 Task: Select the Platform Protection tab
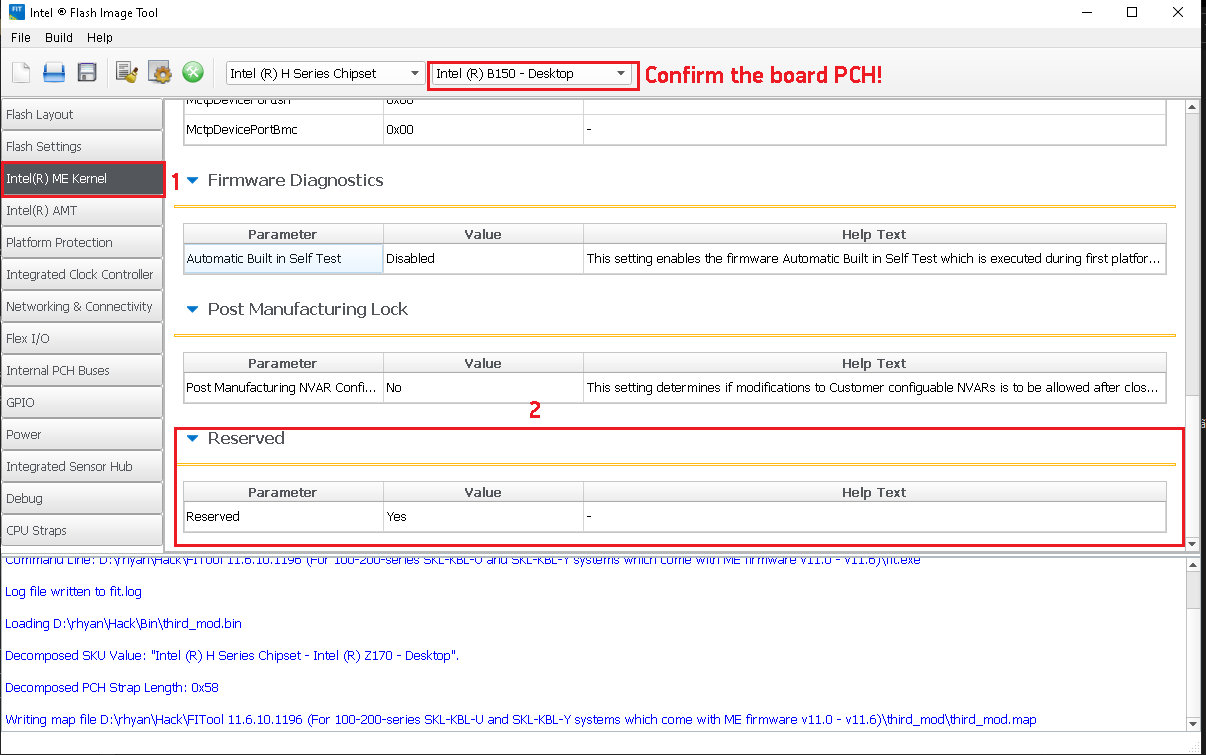(82, 243)
